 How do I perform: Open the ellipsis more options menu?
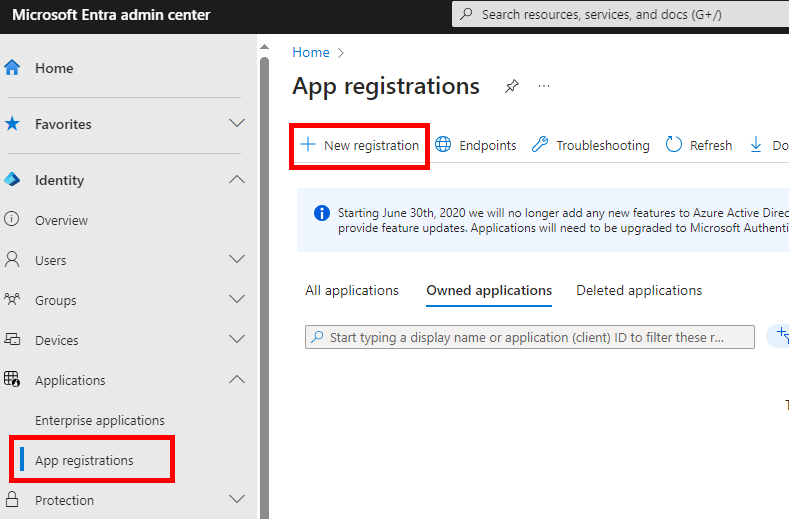pyautogui.click(x=544, y=87)
